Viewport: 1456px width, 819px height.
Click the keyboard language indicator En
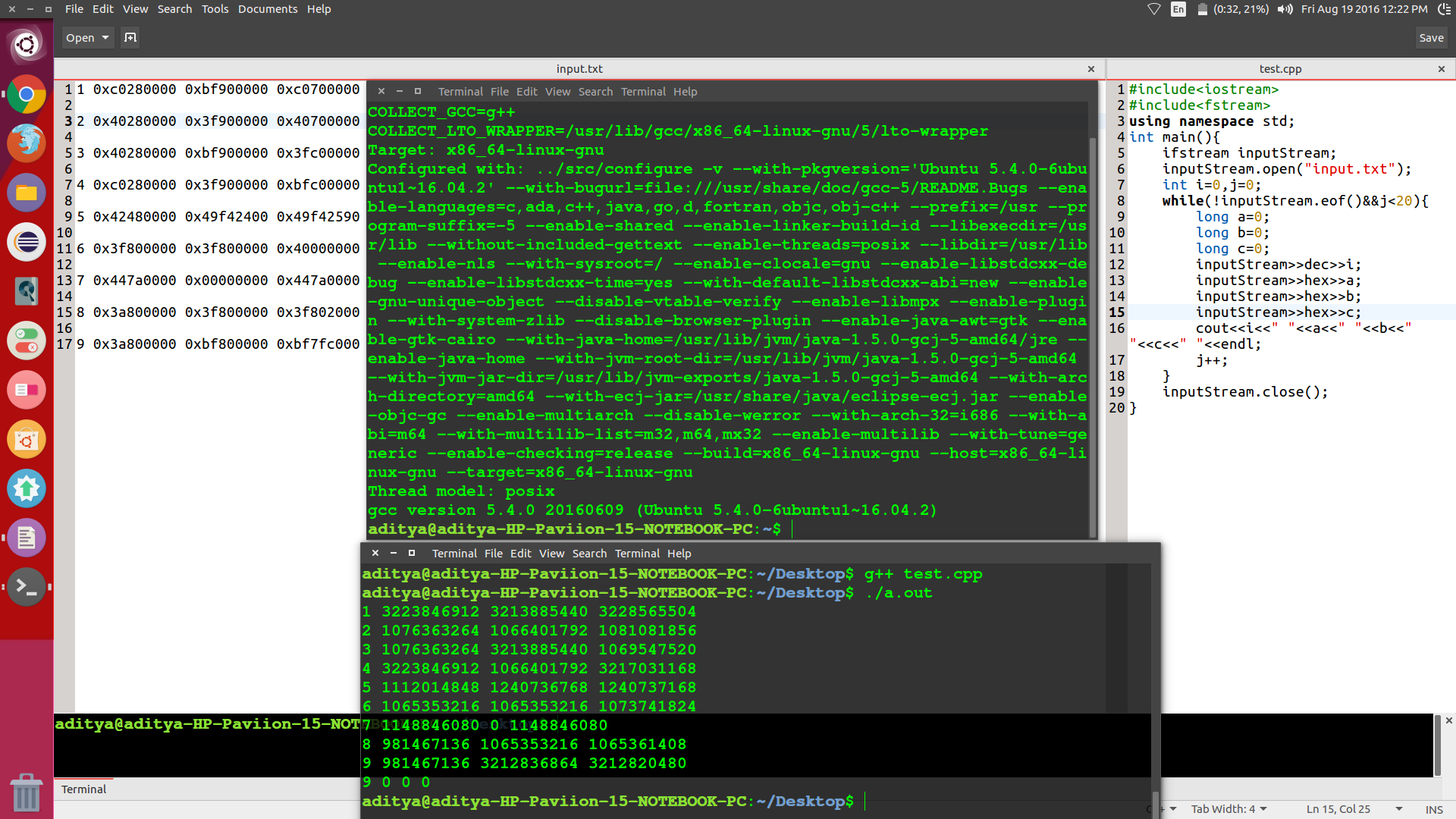(1177, 9)
